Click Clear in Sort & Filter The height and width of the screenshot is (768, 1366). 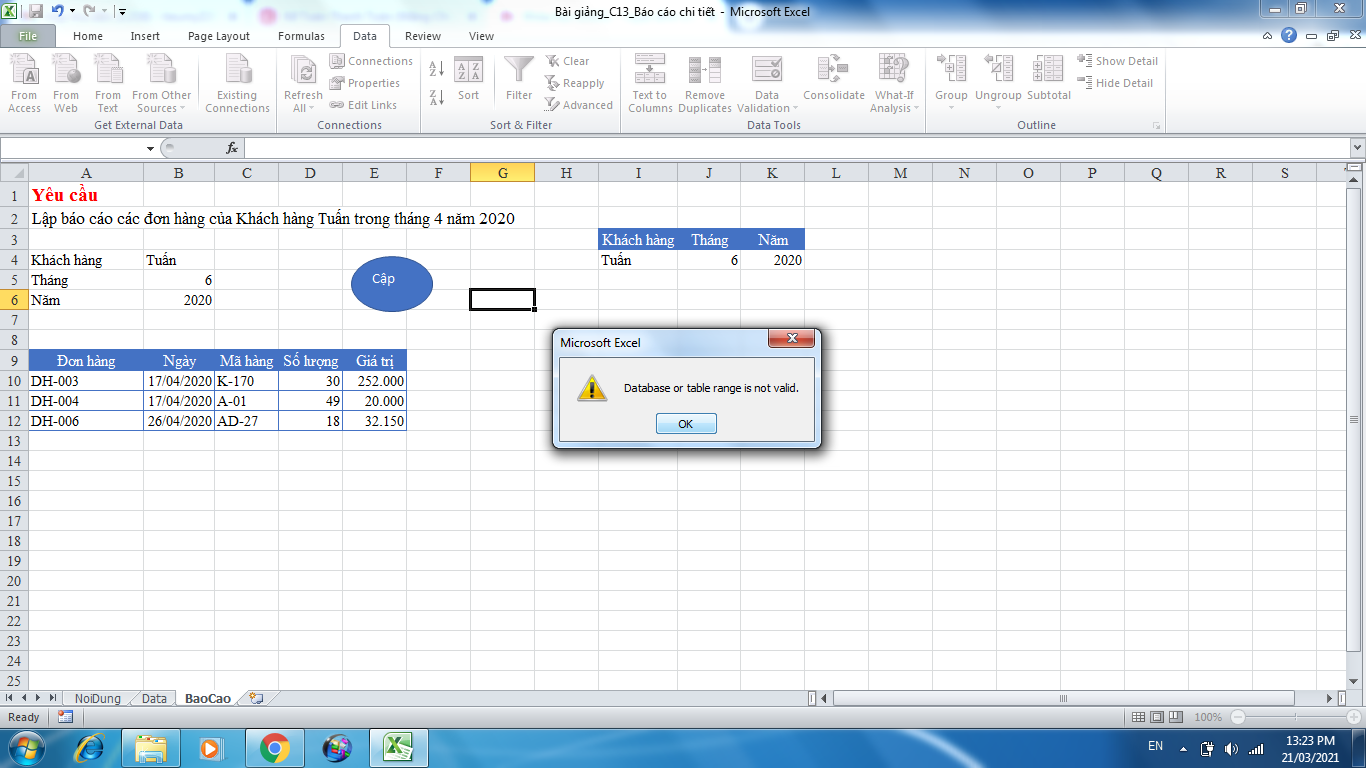[567, 61]
